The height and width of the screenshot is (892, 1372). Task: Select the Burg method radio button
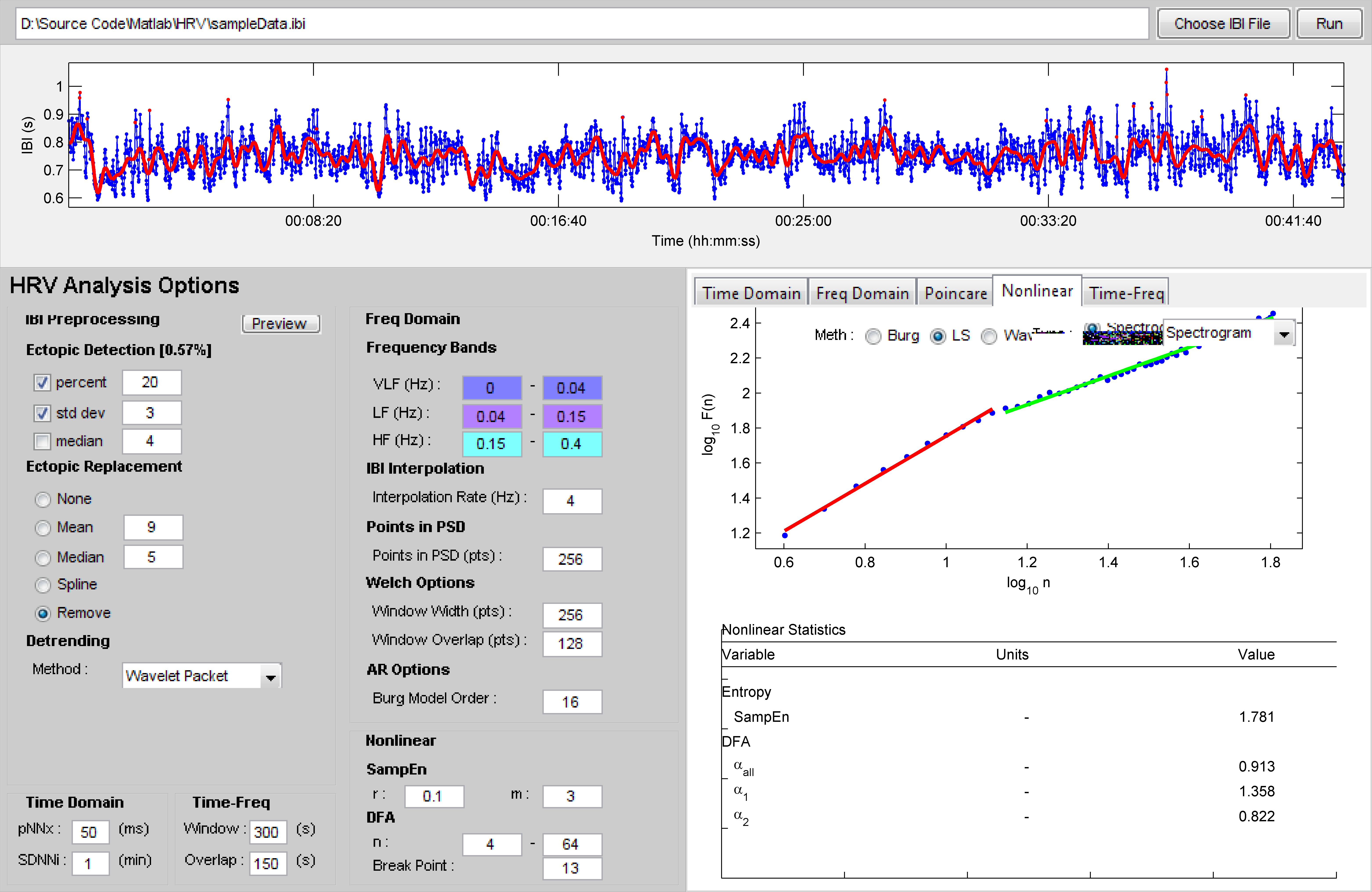873,336
